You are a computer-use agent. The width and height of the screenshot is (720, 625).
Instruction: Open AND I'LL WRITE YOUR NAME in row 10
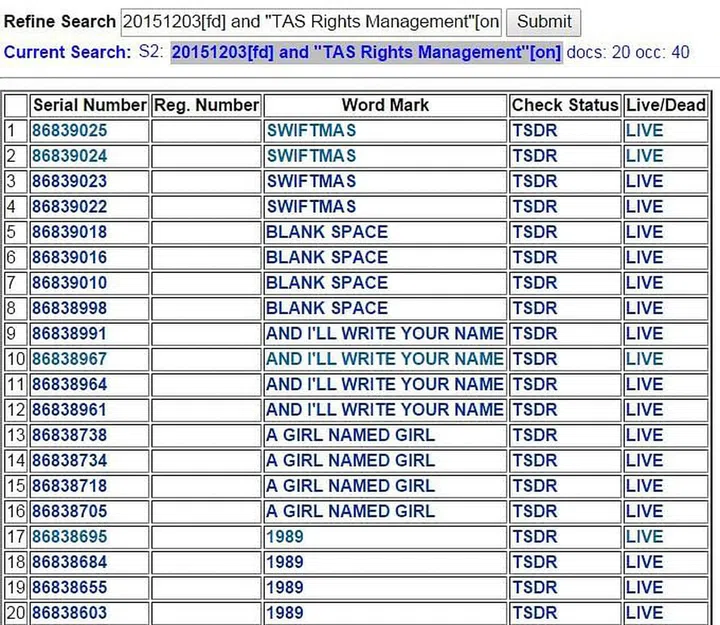[x=385, y=359]
